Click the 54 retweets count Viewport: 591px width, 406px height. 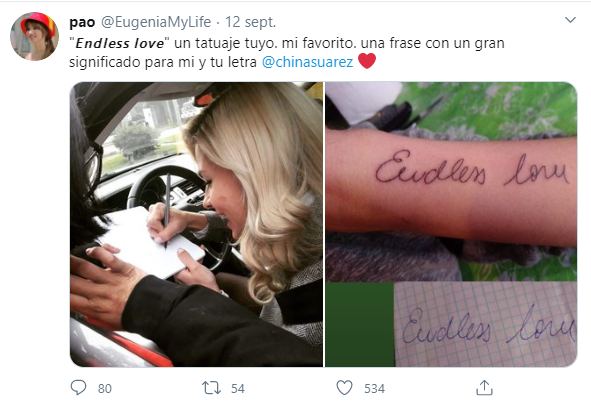point(237,389)
